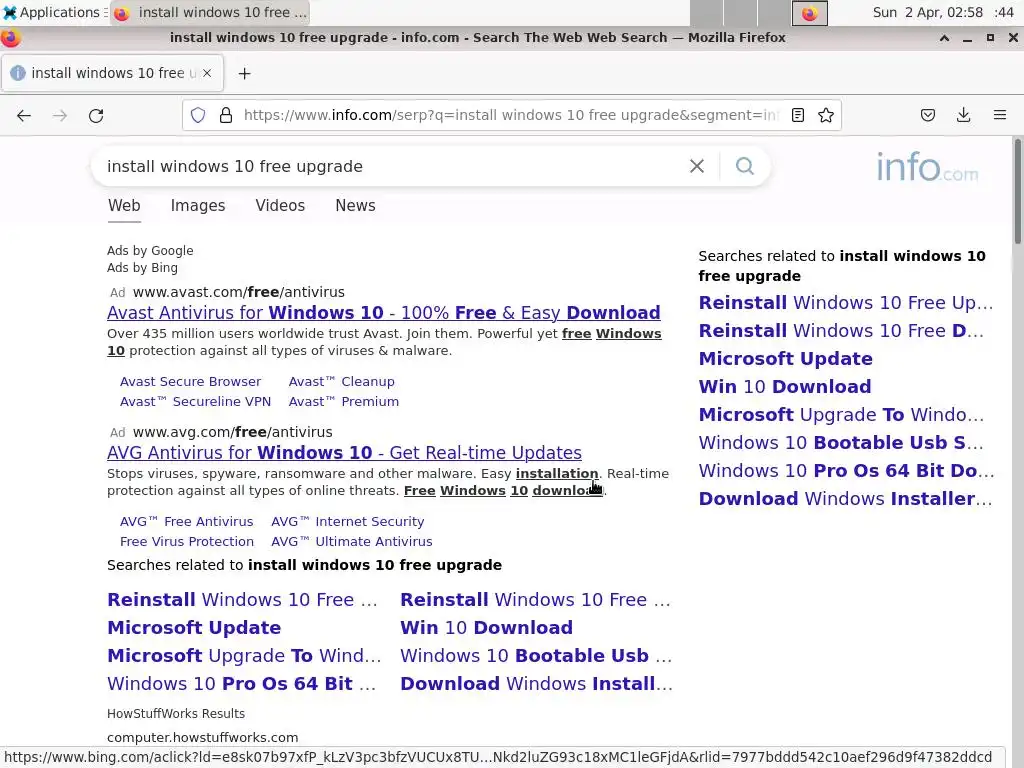Bookmark this page with star icon
The height and width of the screenshot is (768, 1024).
click(x=826, y=116)
